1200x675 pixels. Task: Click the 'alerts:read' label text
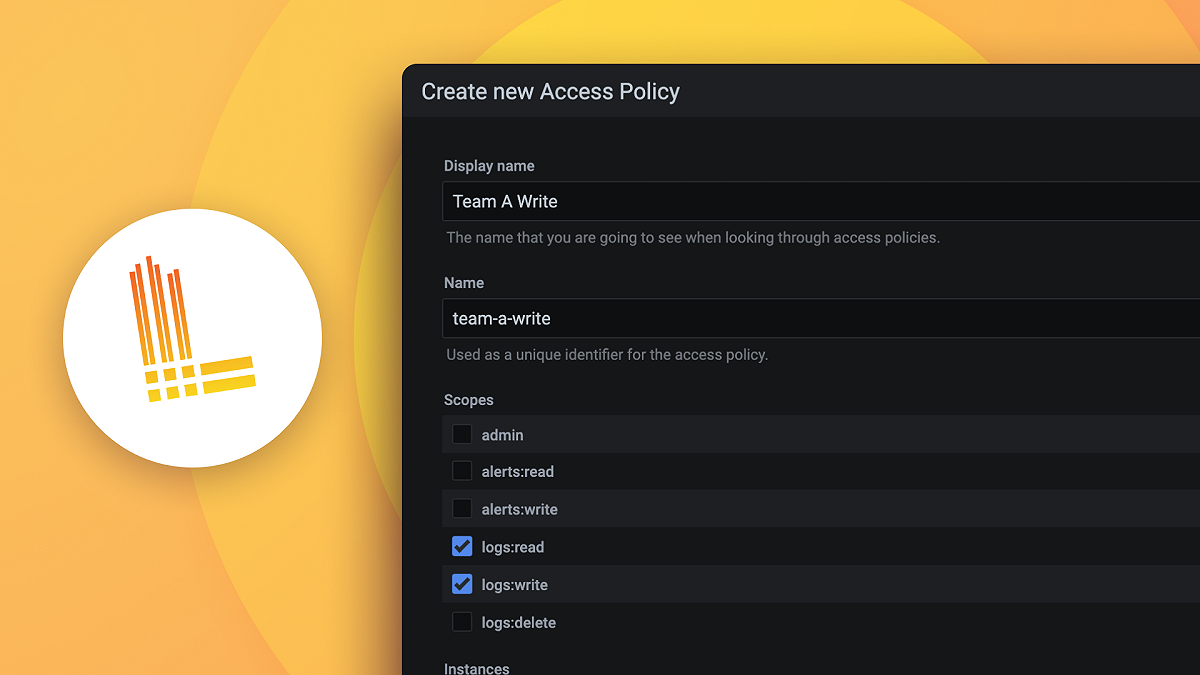pos(518,472)
